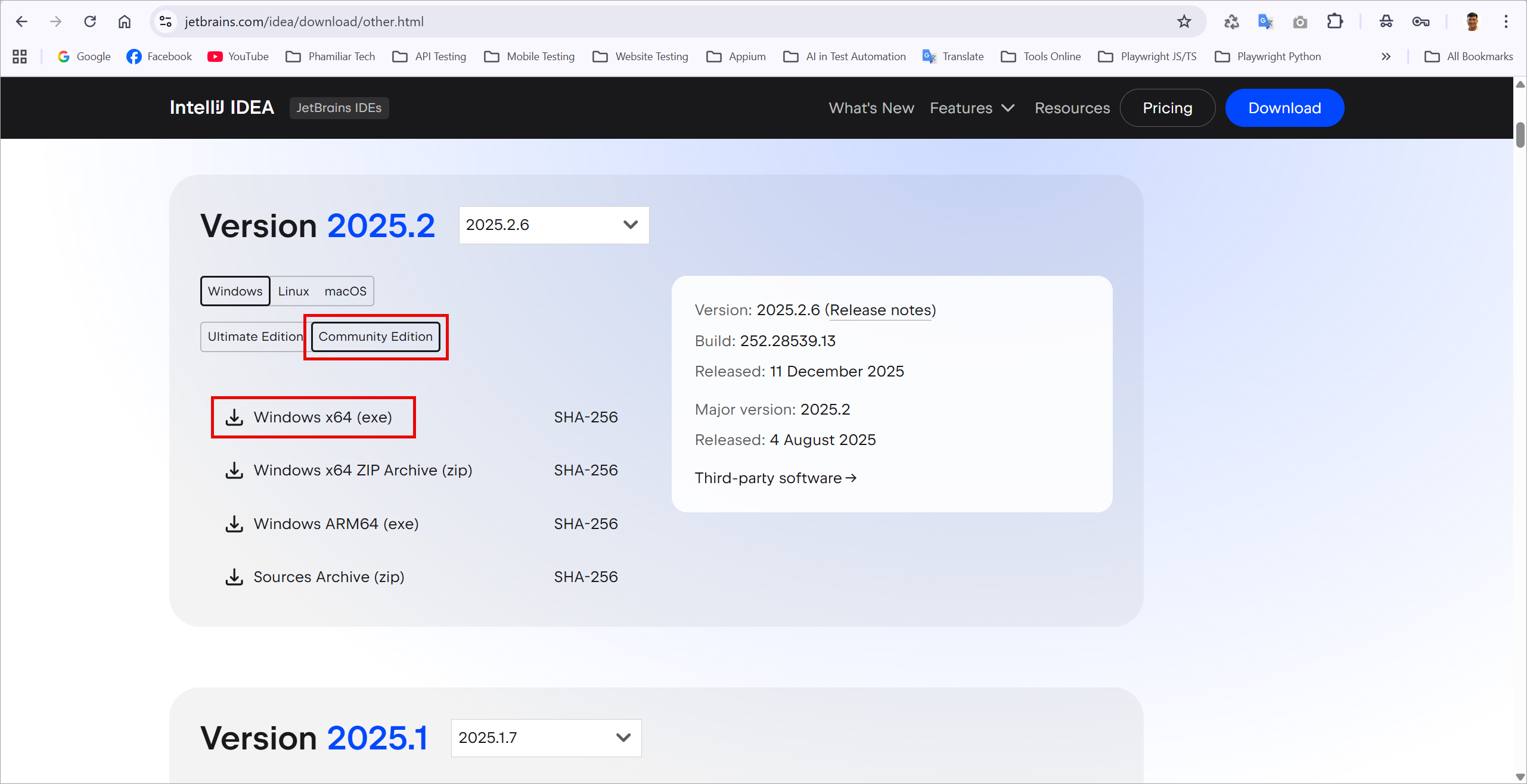
Task: Open the apps grid icon in the bookmarks bar
Action: 20,57
